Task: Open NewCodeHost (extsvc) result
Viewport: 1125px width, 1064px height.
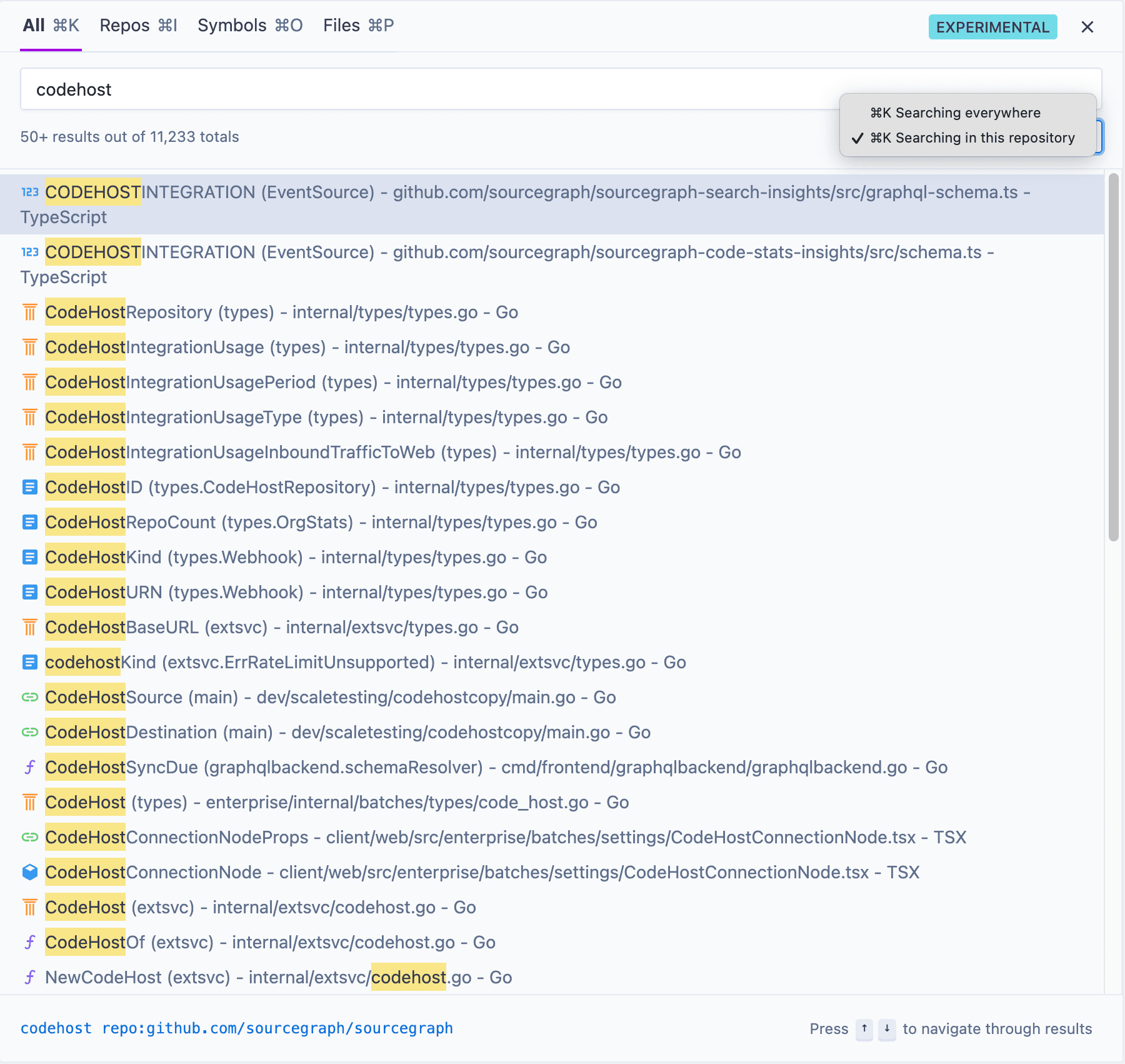Action: coord(552,977)
